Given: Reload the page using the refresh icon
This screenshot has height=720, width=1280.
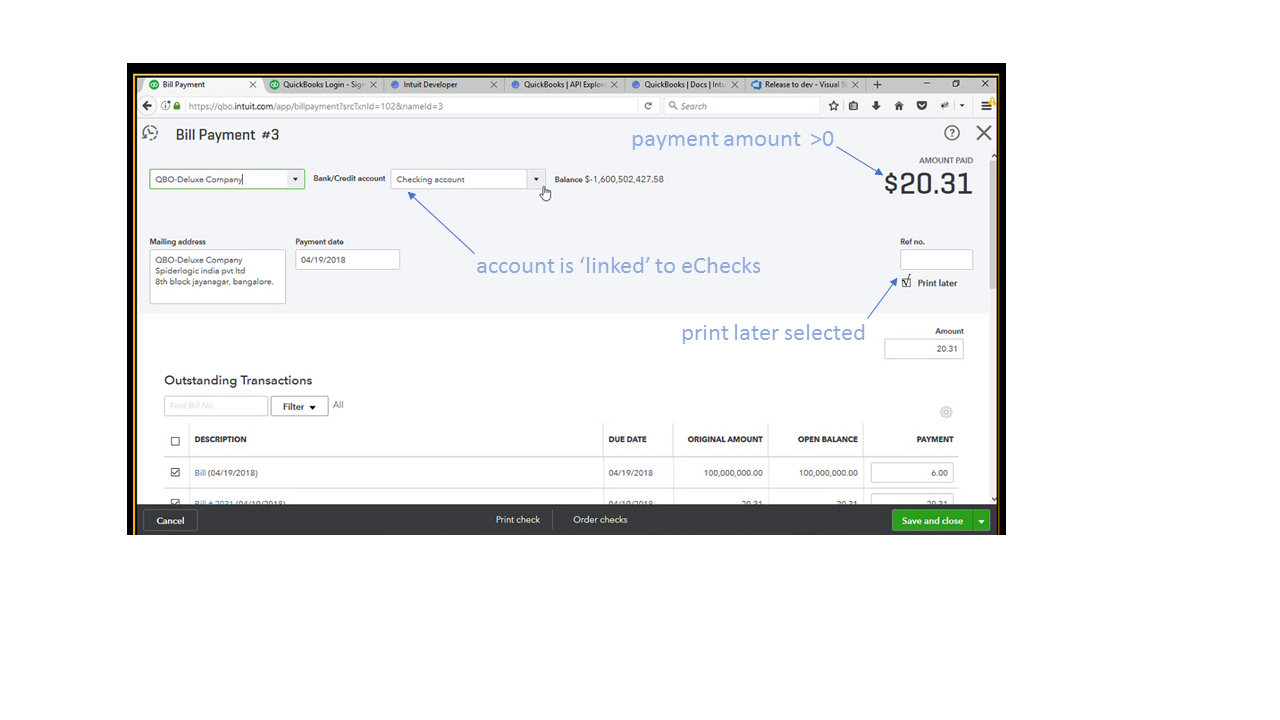Looking at the screenshot, I should tap(648, 105).
